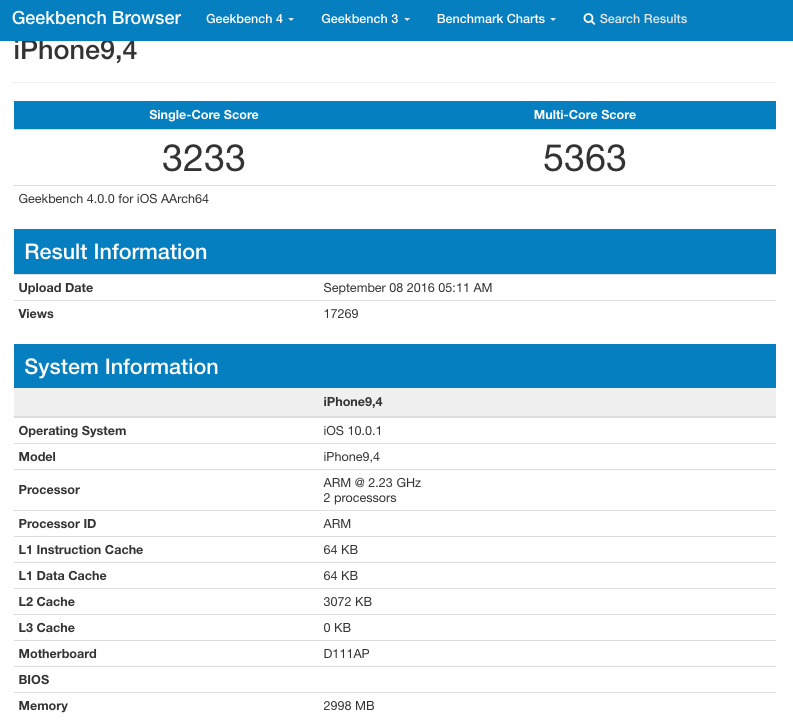The width and height of the screenshot is (793, 728).
Task: Select the views count 17269
Action: (x=341, y=314)
